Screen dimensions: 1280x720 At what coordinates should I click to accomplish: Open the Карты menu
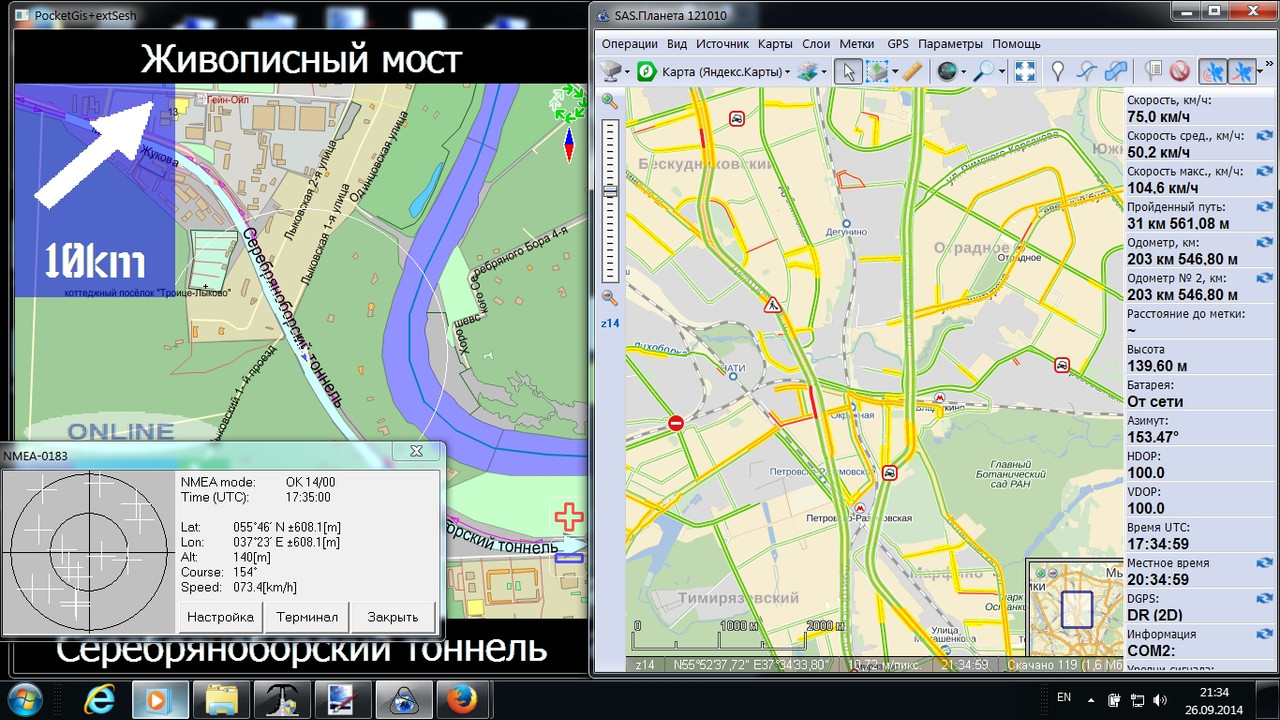(x=775, y=44)
